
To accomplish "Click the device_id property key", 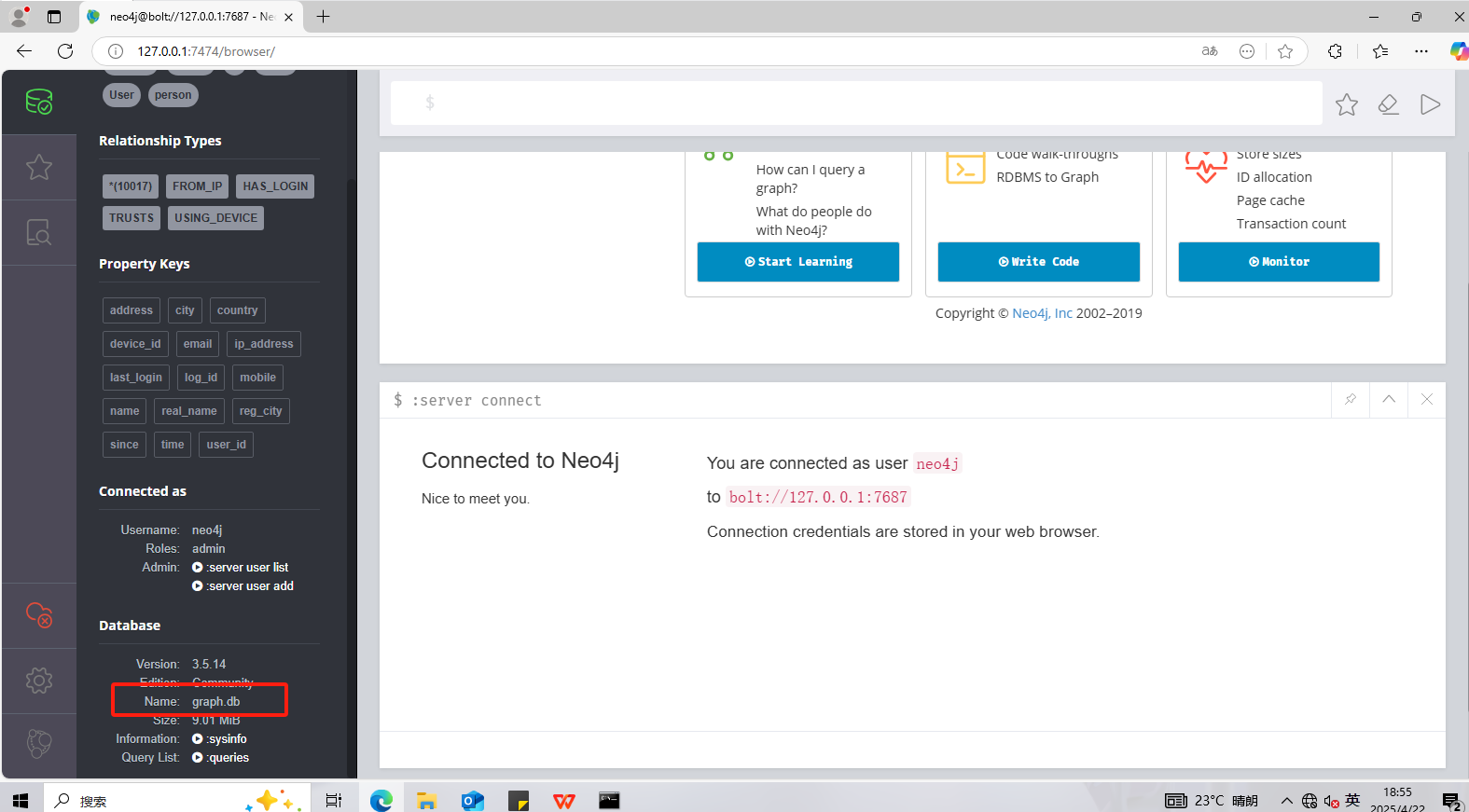I will (x=135, y=344).
